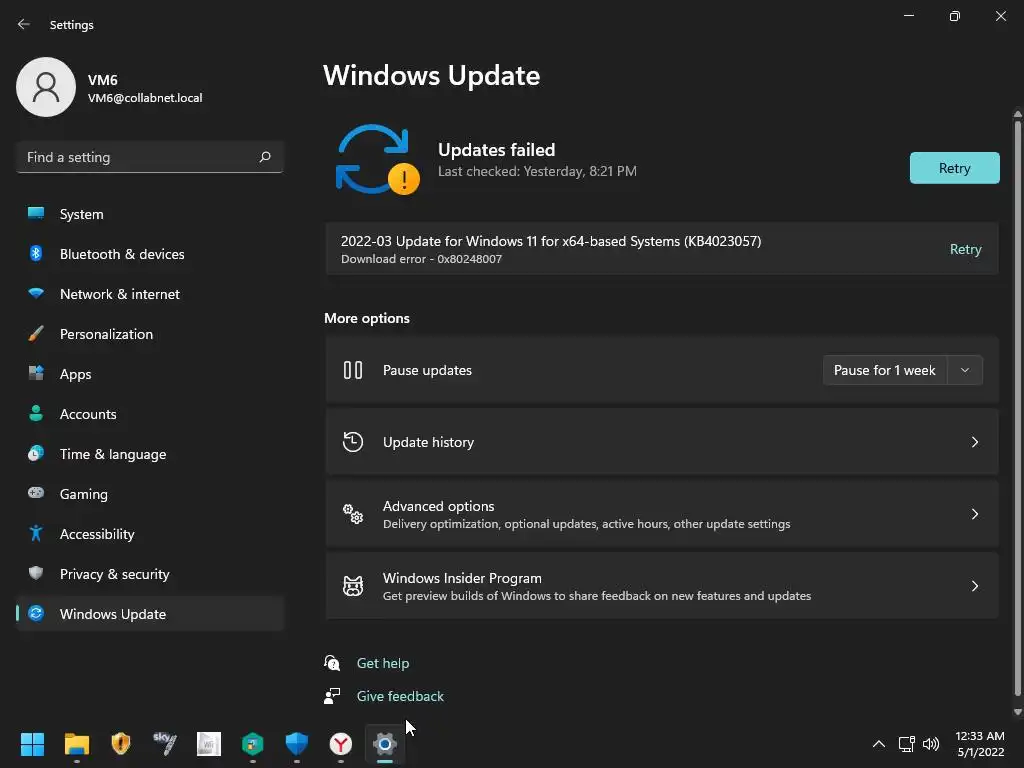The width and height of the screenshot is (1024, 768).
Task: Open Update history row
Action: (x=662, y=442)
